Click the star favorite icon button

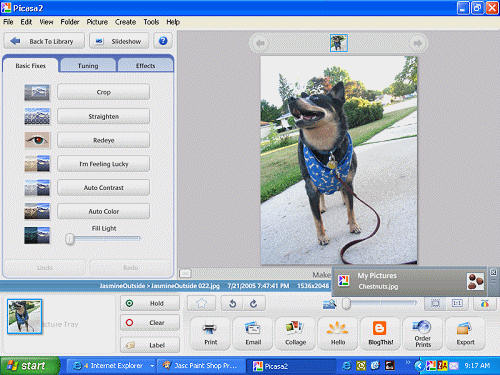pos(201,303)
